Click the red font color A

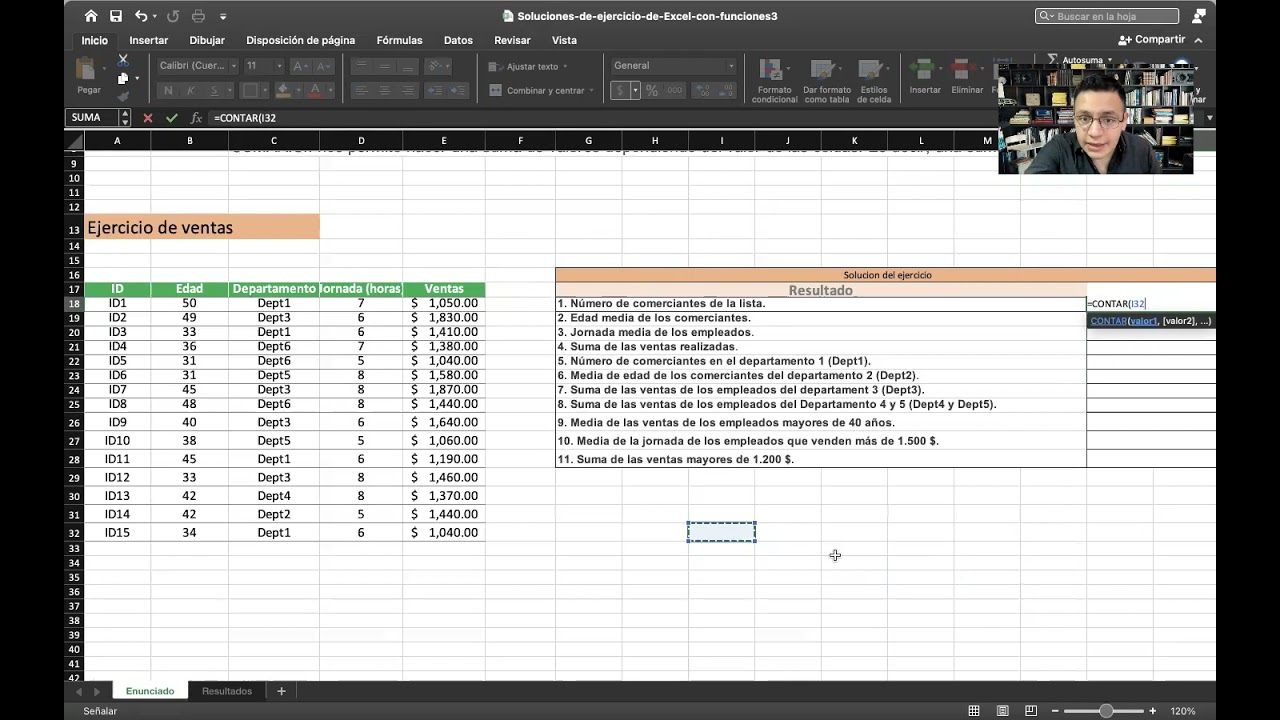tap(315, 91)
